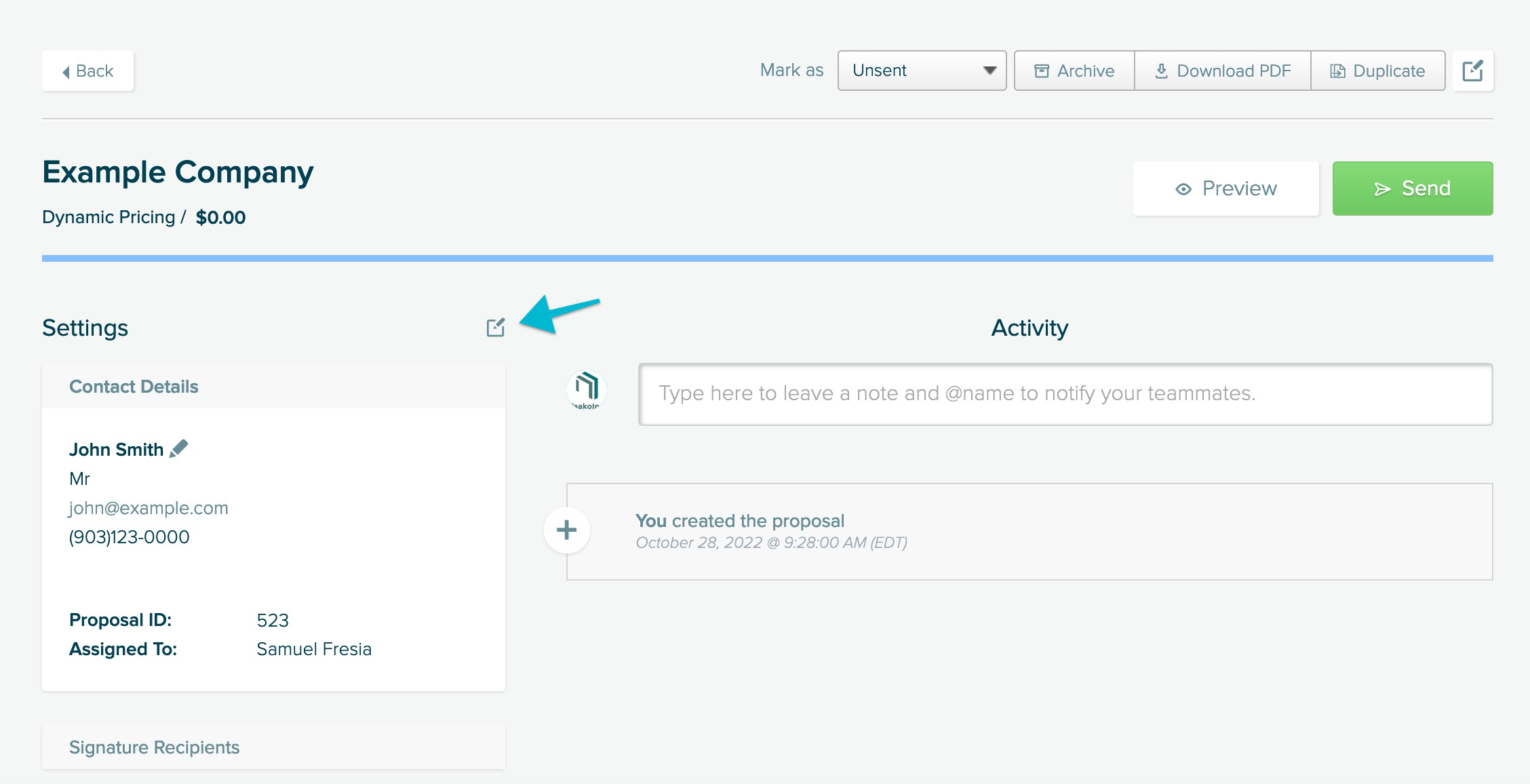Click the paper plane icon on Send button

1382,189
